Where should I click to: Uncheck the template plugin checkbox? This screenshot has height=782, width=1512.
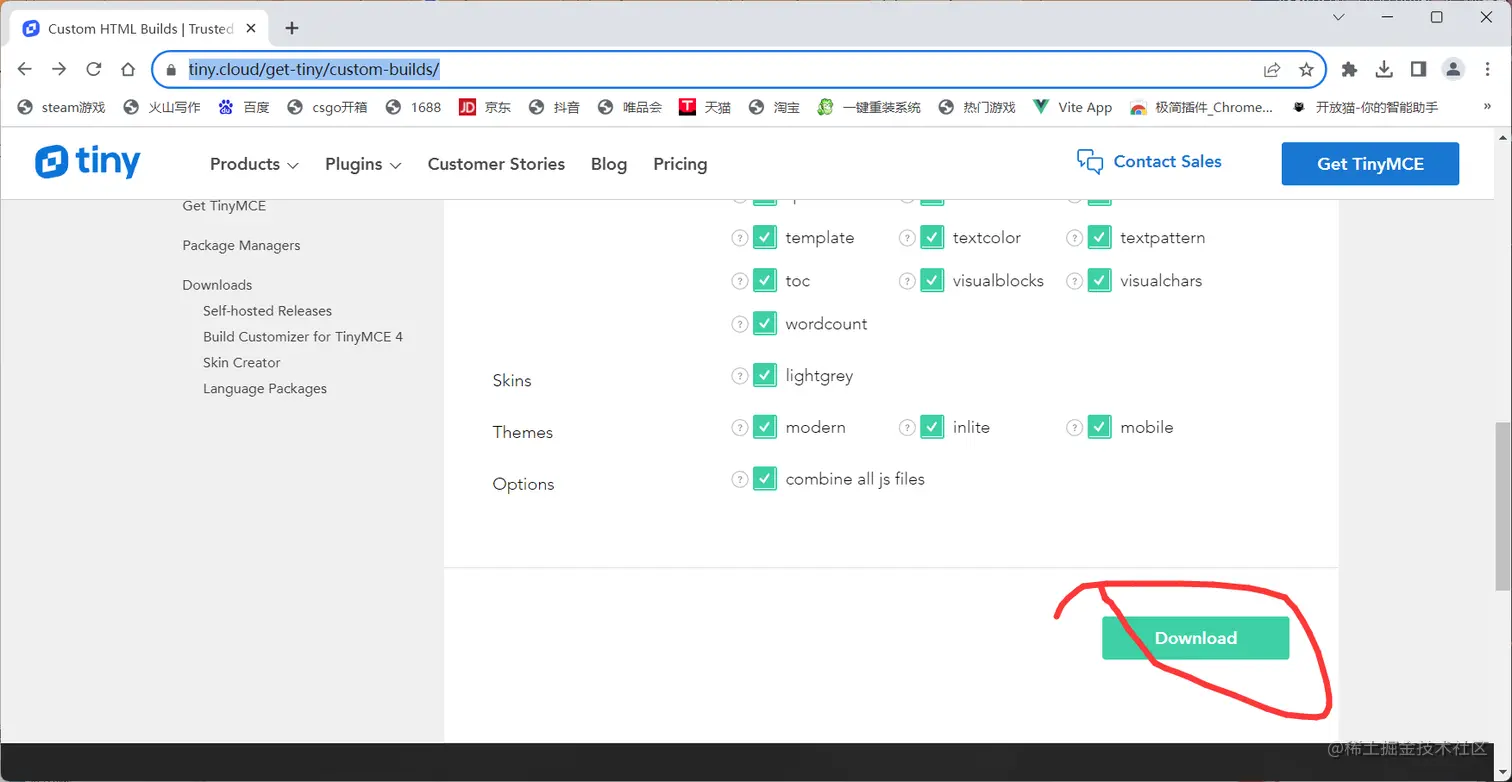pyautogui.click(x=765, y=237)
